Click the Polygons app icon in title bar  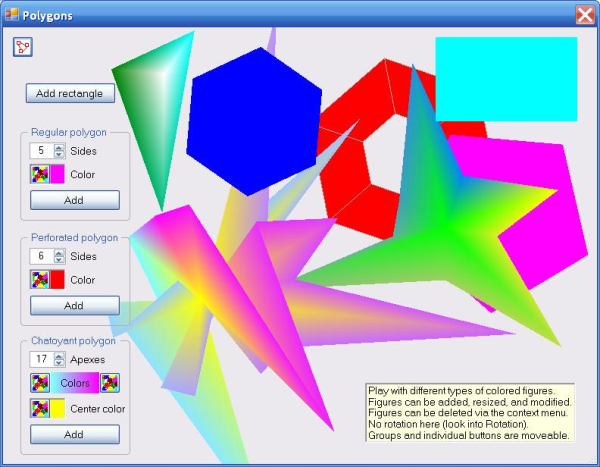coord(11,15)
